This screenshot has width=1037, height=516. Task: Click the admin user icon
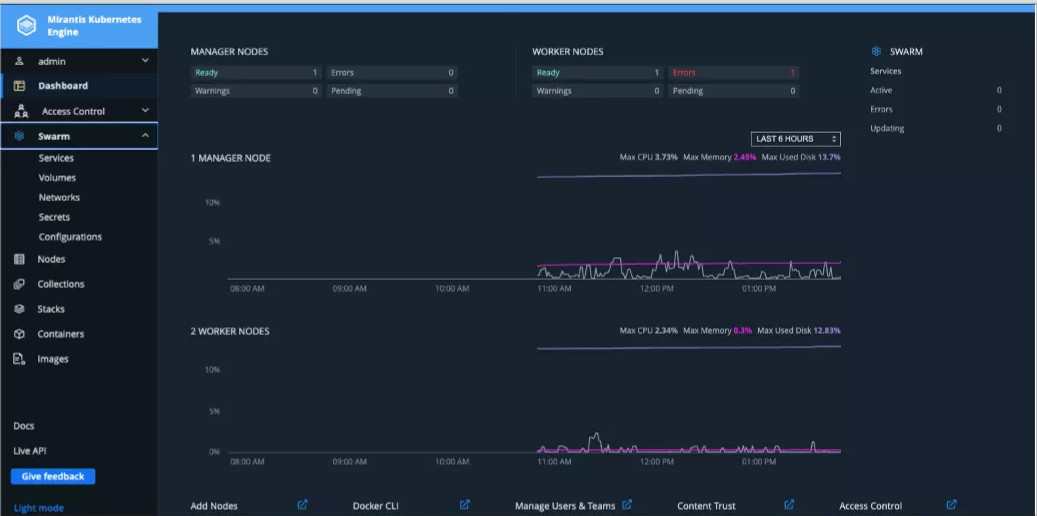(x=19, y=61)
